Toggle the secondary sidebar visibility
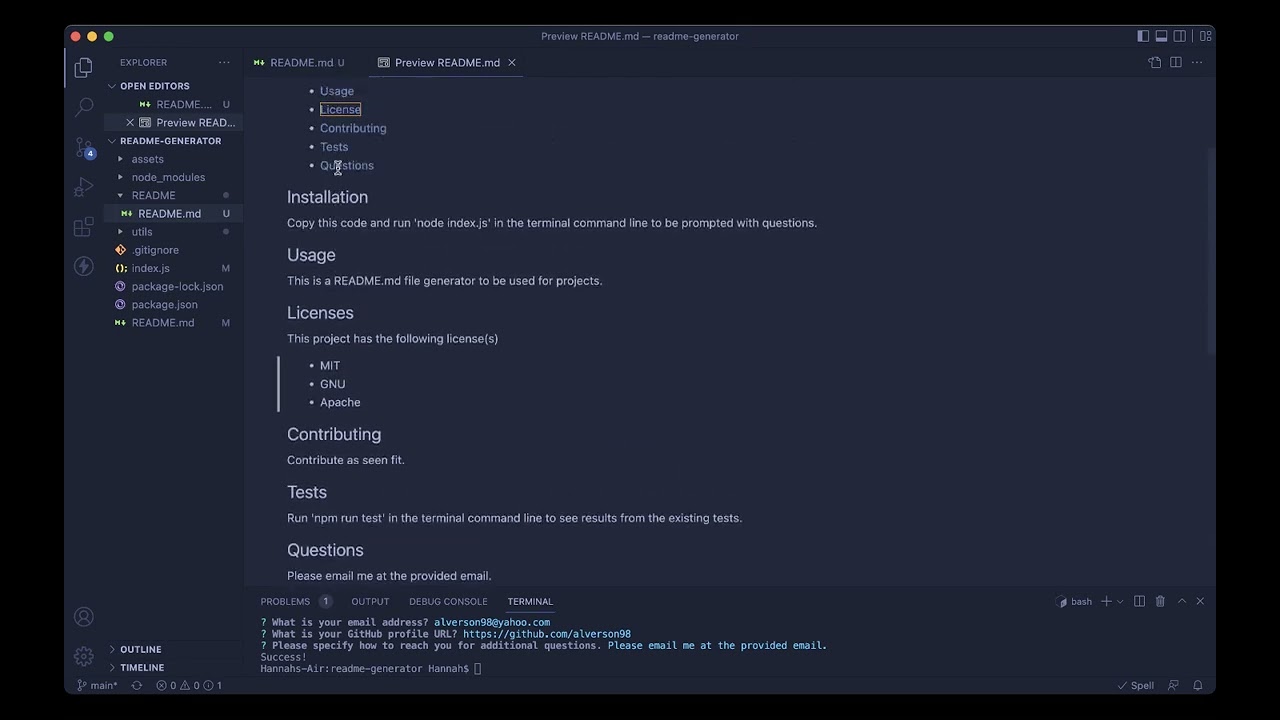The image size is (1280, 720). point(1180,36)
